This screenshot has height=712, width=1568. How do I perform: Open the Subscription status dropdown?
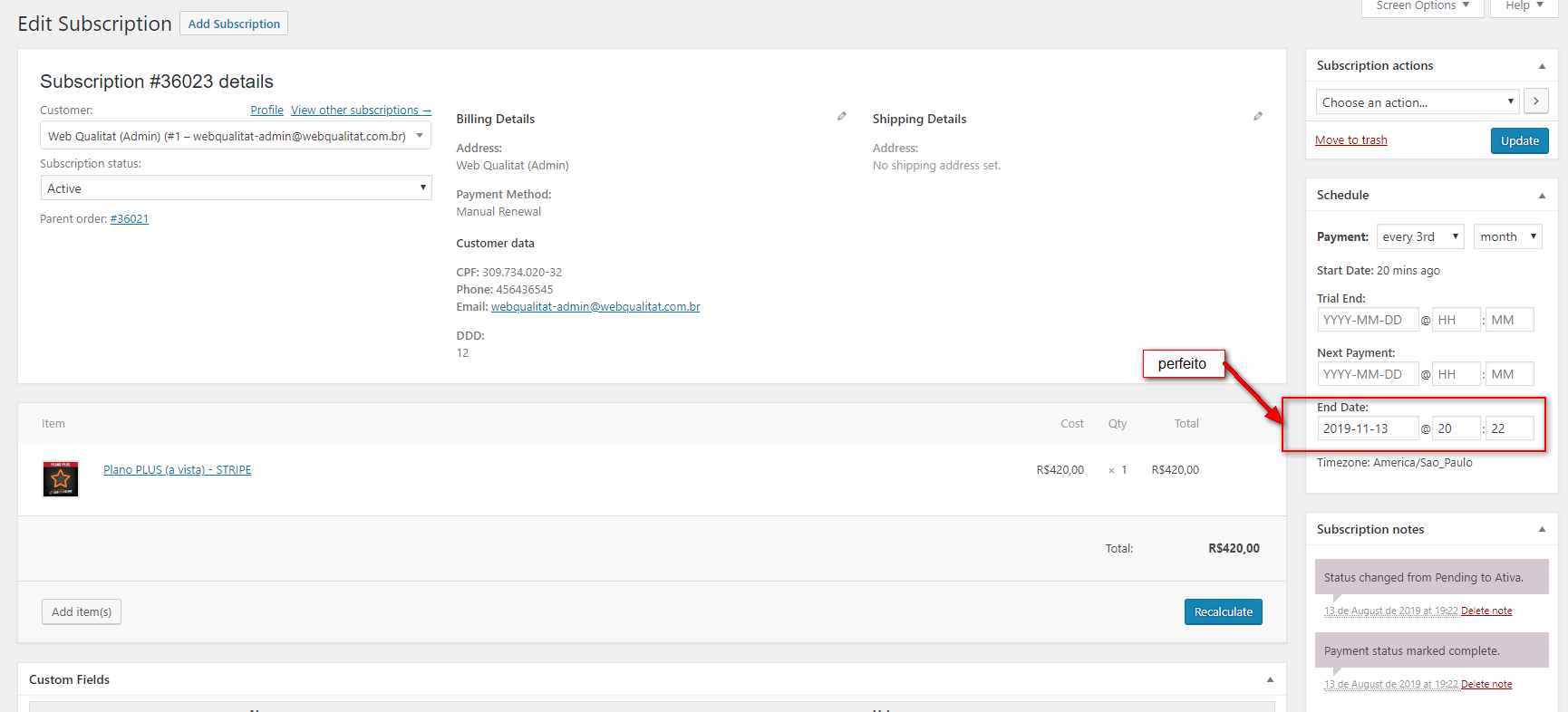pos(236,188)
